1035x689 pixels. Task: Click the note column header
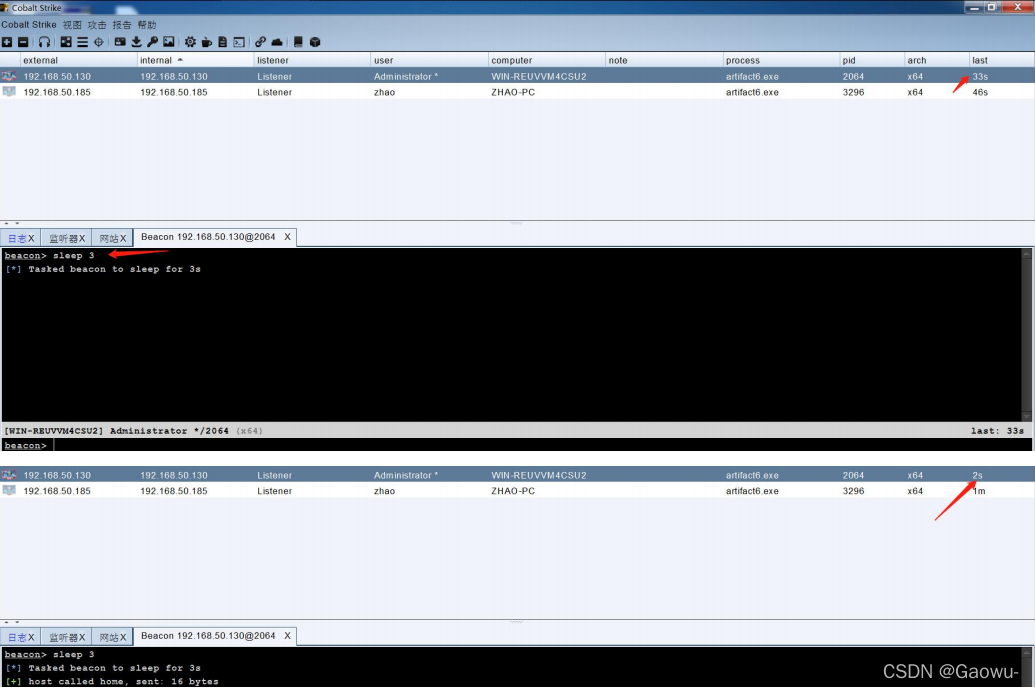[664, 60]
